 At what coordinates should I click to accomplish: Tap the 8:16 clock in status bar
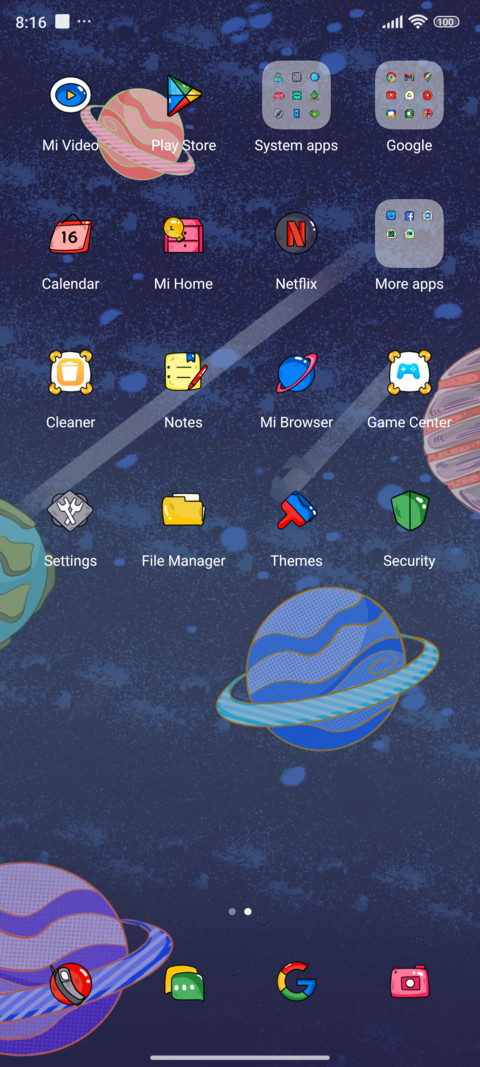pos(31,22)
